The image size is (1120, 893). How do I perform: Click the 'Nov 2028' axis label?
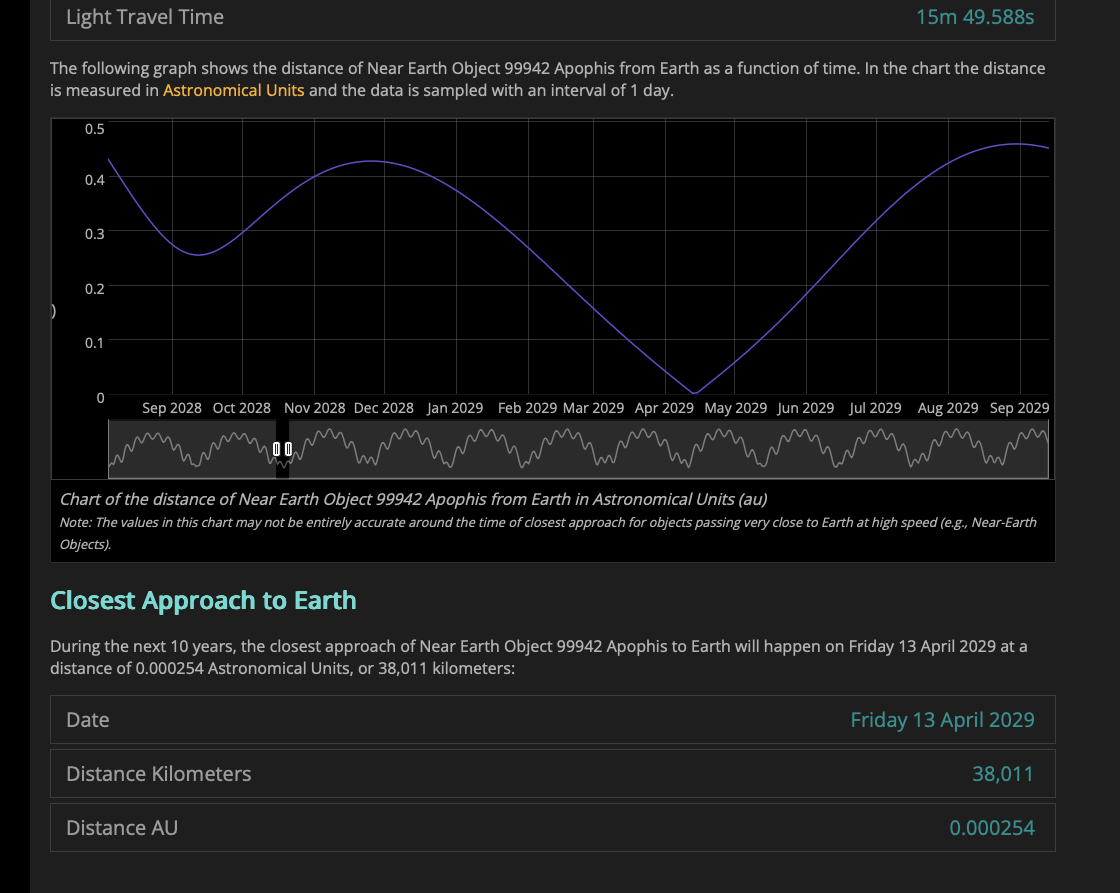[314, 408]
